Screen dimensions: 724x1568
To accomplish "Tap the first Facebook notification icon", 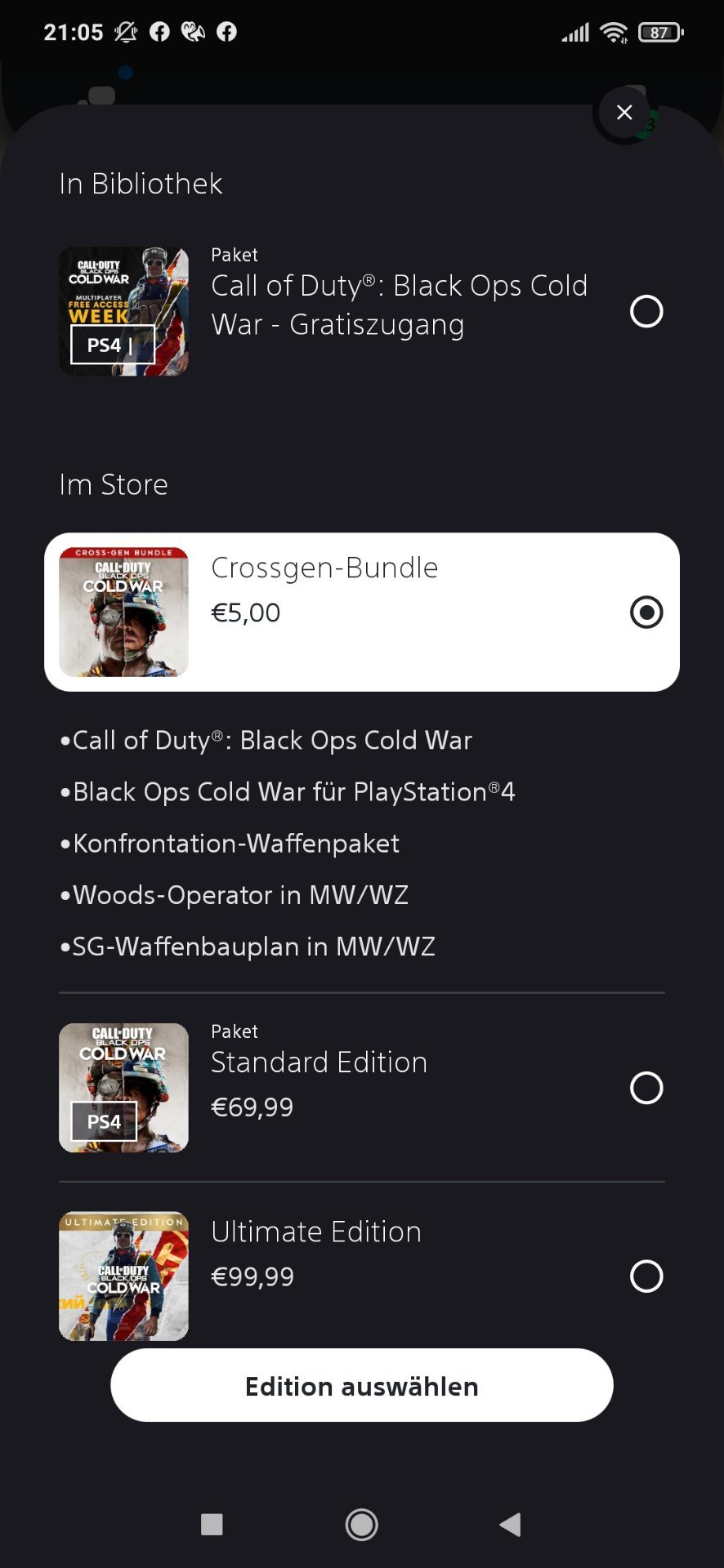I will (x=160, y=32).
